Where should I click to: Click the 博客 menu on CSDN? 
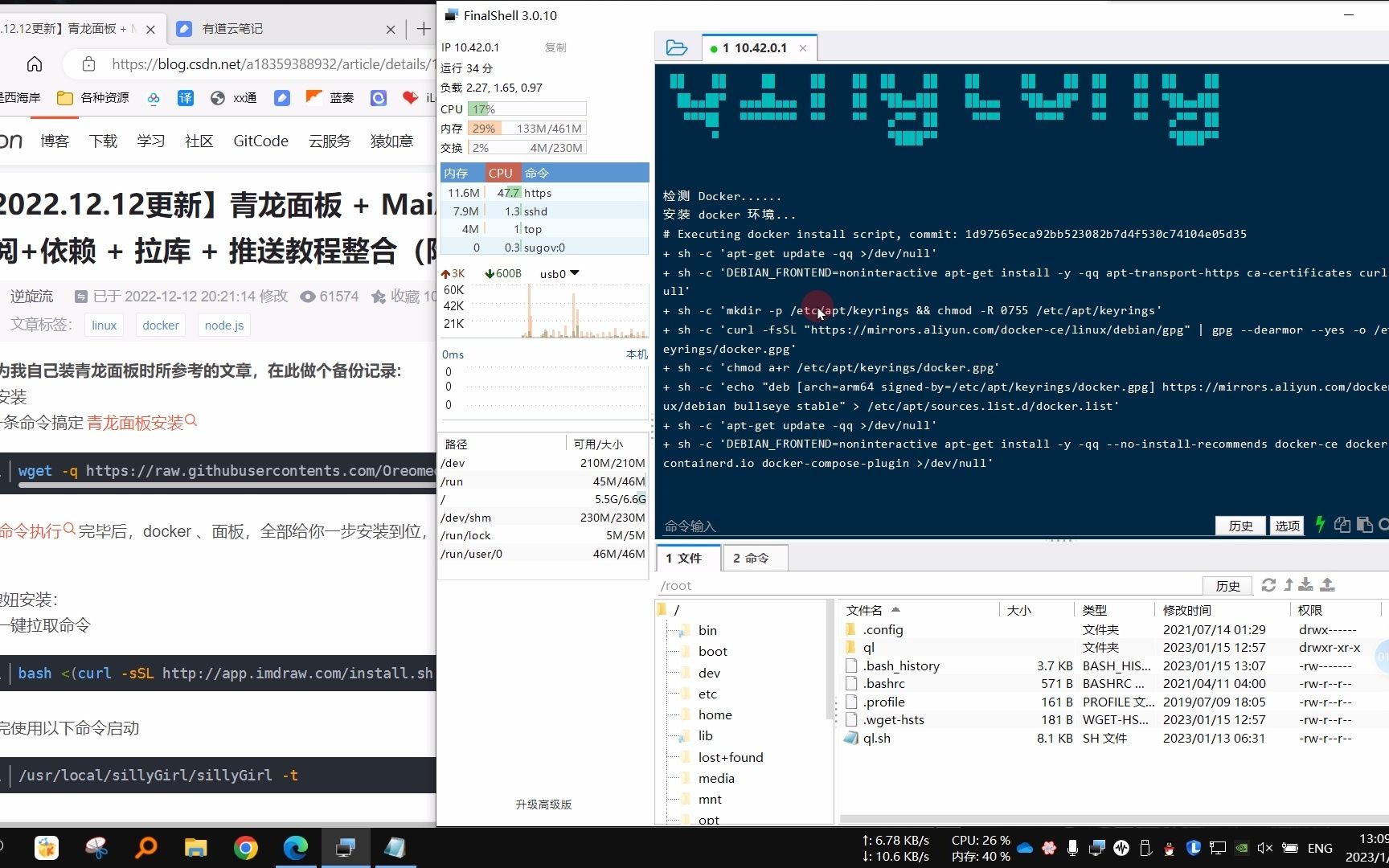pyautogui.click(x=55, y=141)
